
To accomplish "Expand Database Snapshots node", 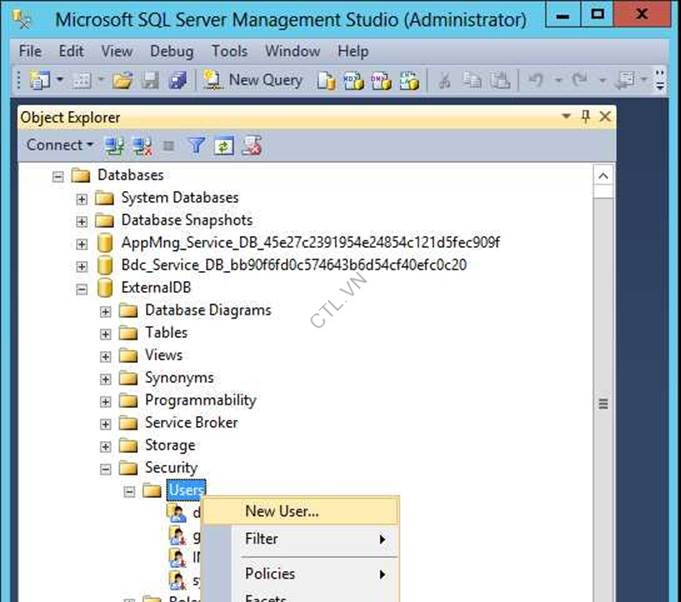I will [81, 222].
